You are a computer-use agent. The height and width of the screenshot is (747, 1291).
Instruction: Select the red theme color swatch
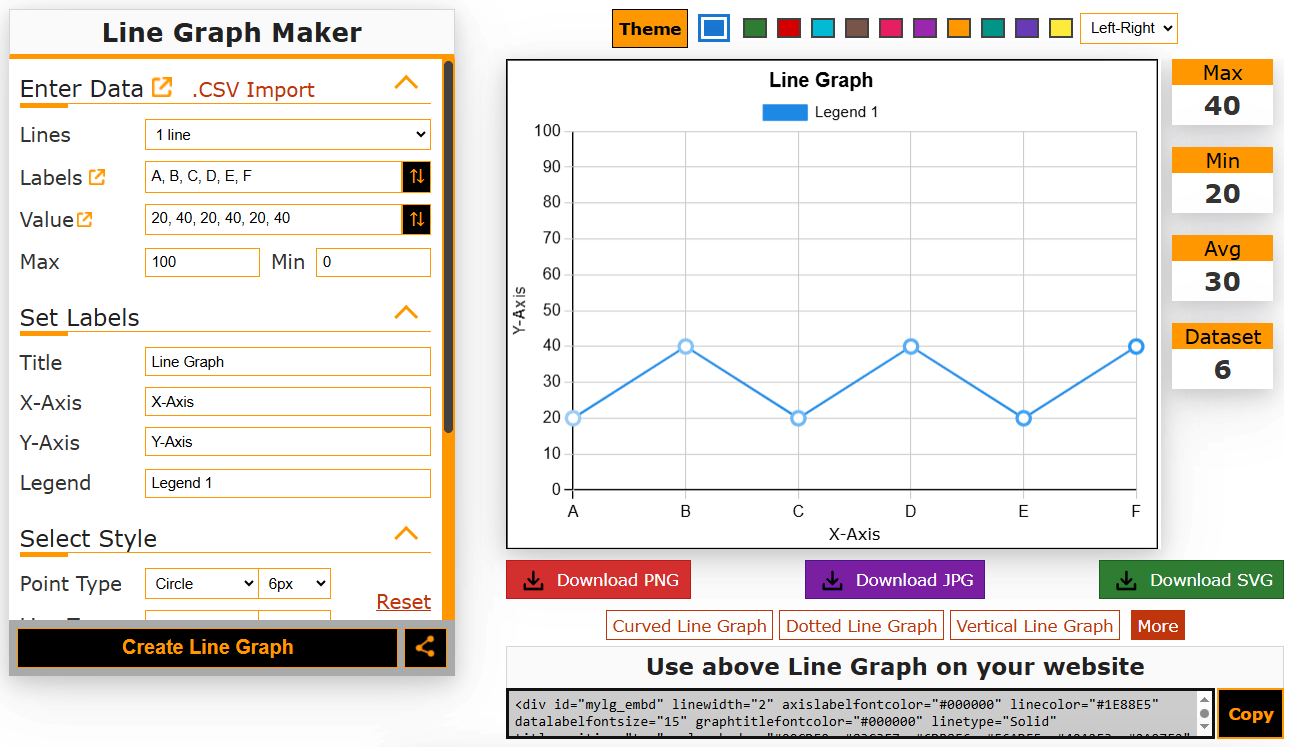pos(789,28)
